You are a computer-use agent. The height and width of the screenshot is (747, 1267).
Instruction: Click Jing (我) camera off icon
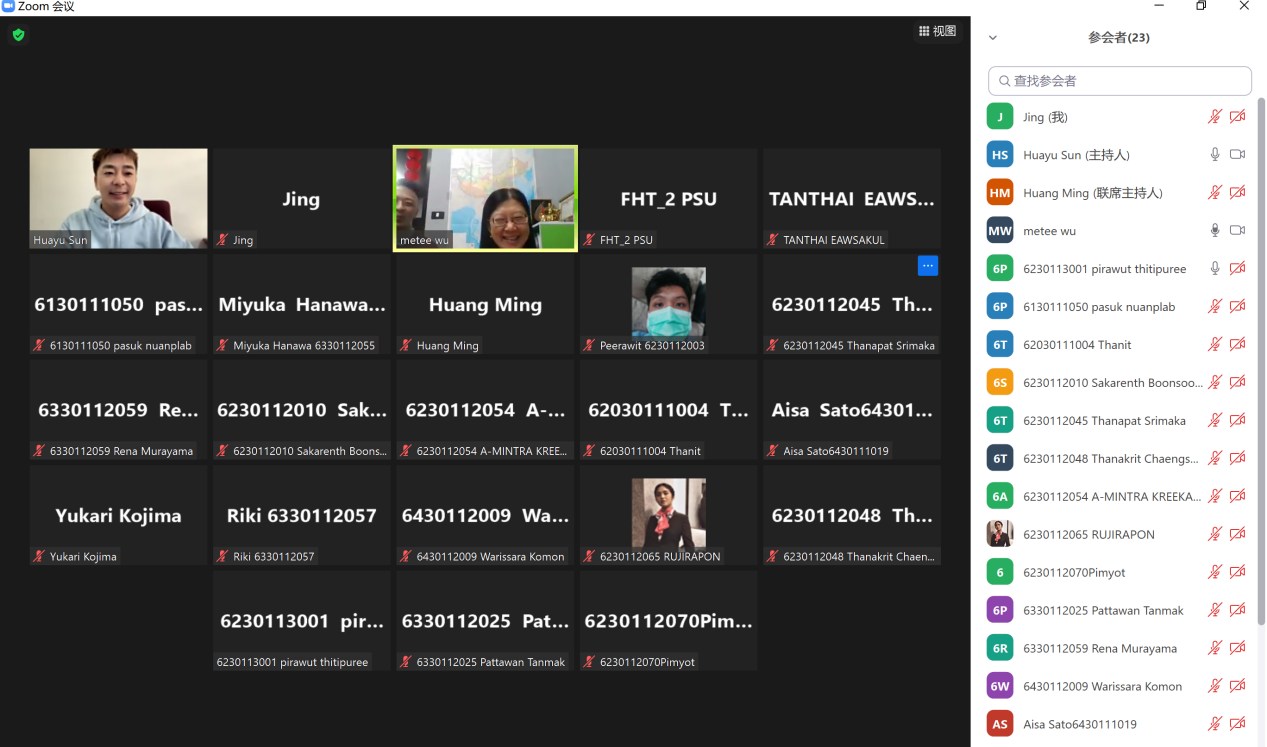pos(1238,117)
